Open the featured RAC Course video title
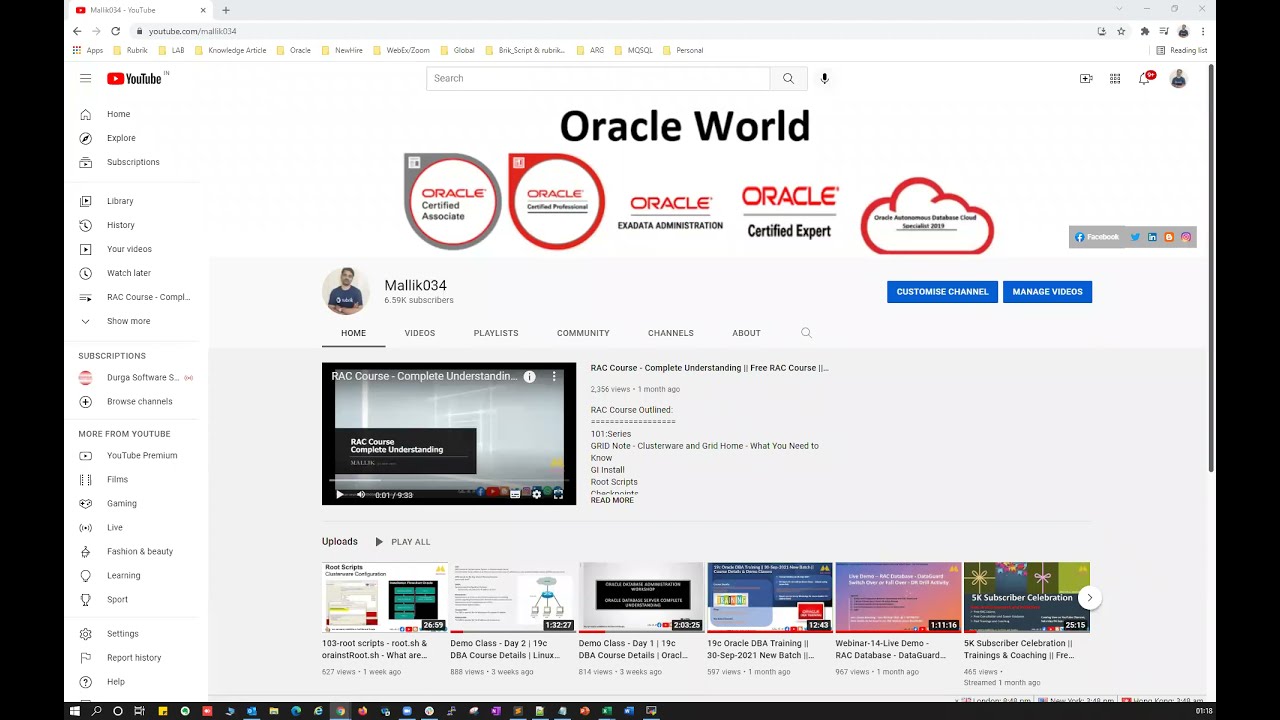1280x720 pixels. pos(709,368)
